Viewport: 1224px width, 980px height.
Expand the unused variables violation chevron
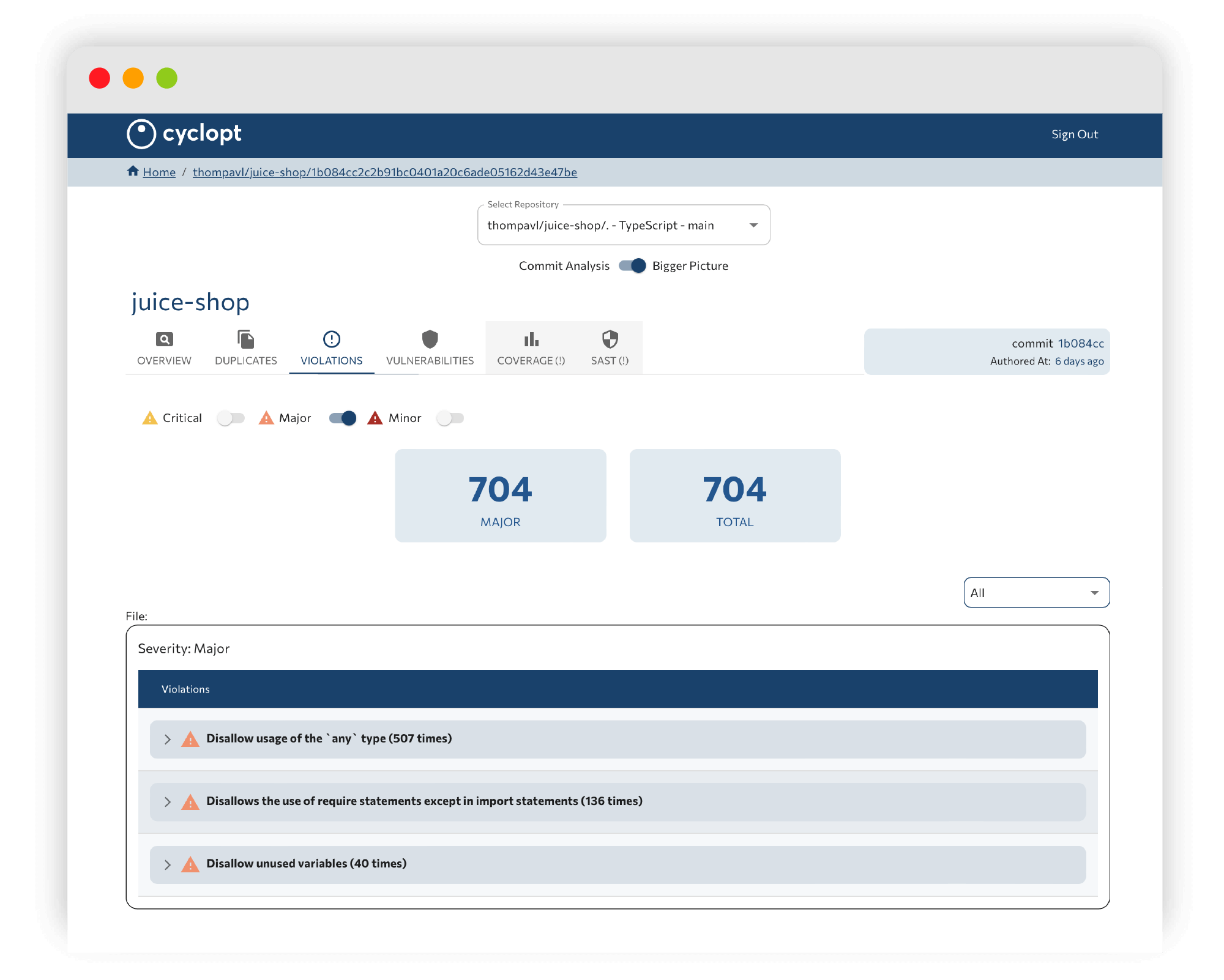(167, 864)
